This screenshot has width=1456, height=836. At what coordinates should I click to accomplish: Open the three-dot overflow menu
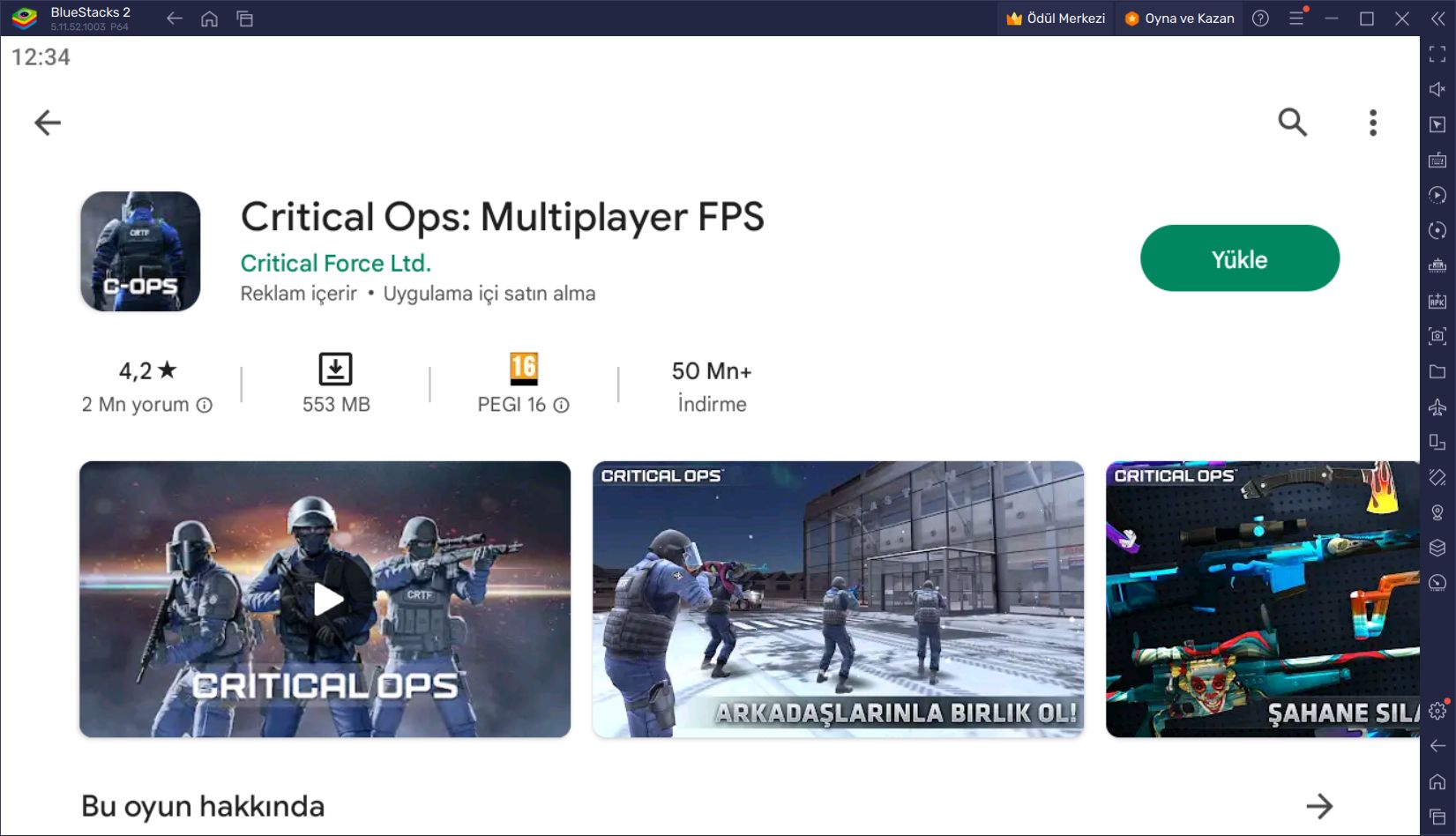coord(1372,123)
